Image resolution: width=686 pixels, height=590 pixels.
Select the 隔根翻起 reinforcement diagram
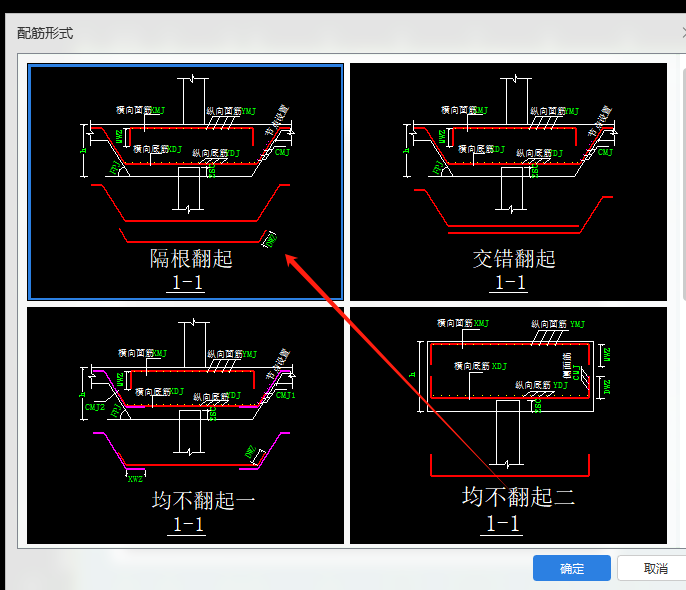[186, 182]
